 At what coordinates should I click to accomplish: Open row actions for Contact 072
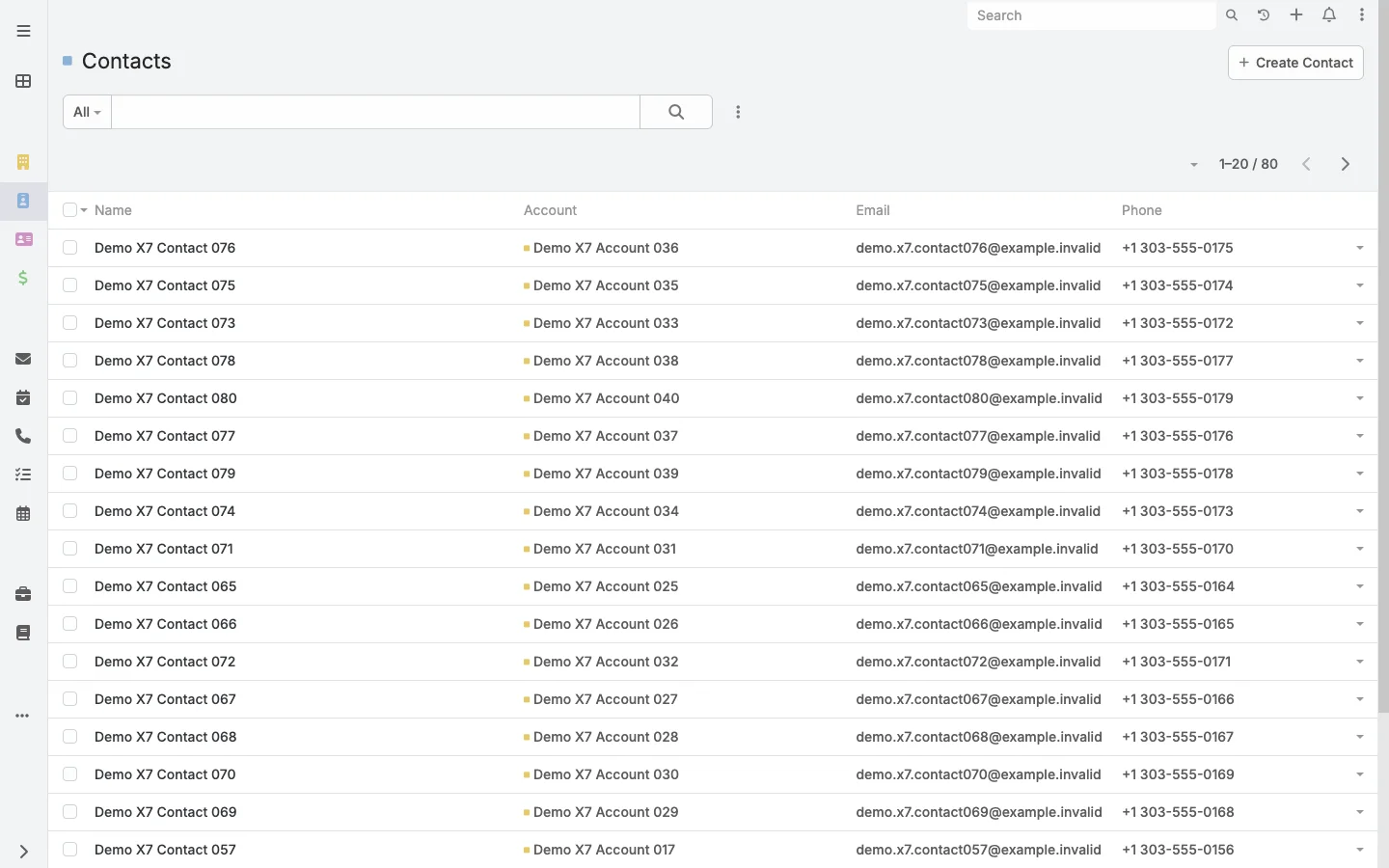coord(1359,662)
